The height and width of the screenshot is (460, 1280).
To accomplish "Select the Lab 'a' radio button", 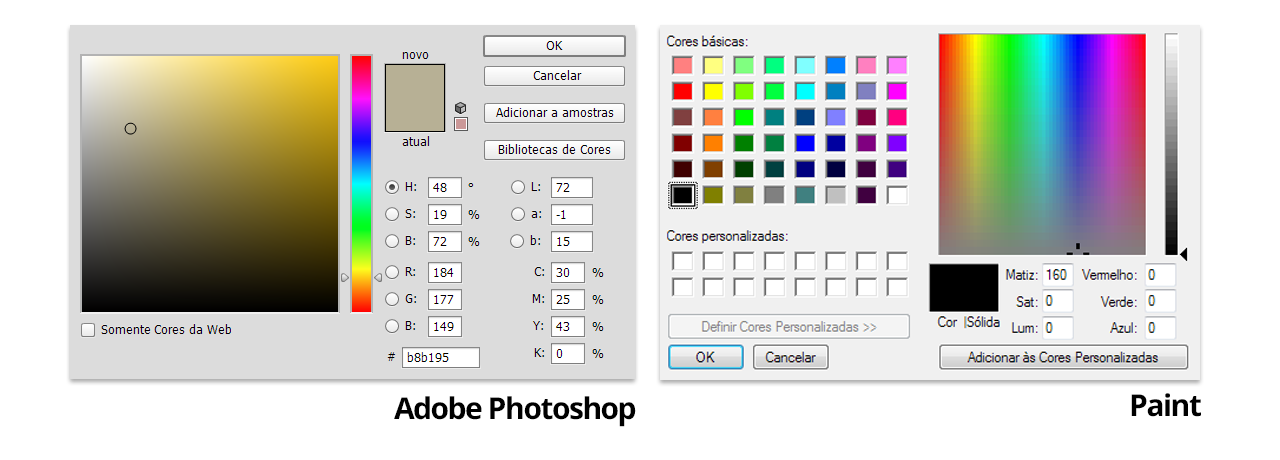I will coord(517,214).
